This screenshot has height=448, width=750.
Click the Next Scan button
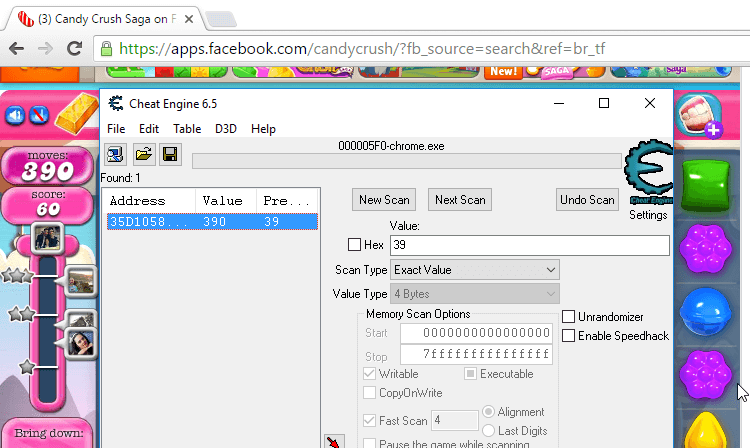460,200
